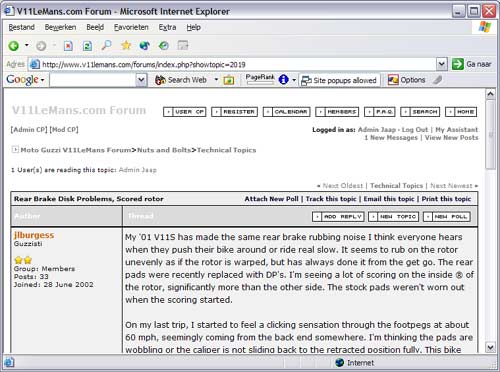Toggle Site popups allowed button
The width and height of the screenshot is (500, 372).
(339, 80)
